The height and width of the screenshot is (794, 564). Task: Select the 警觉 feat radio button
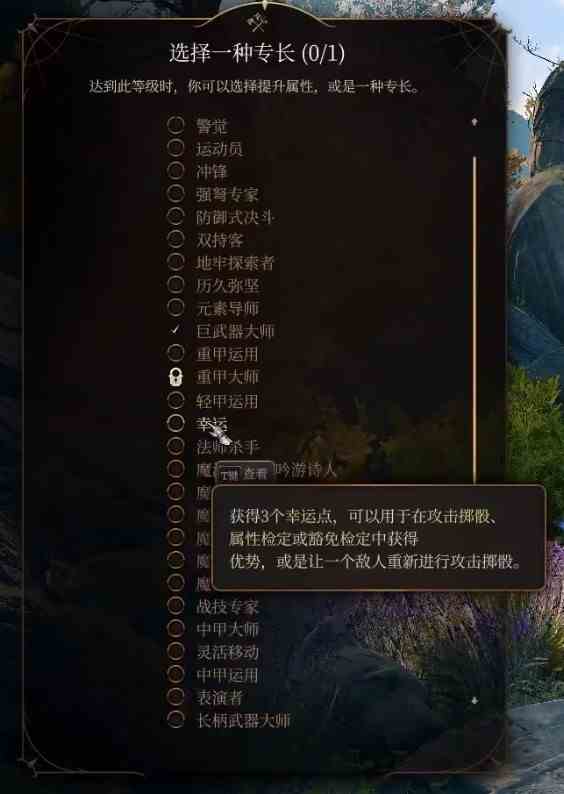click(x=175, y=125)
